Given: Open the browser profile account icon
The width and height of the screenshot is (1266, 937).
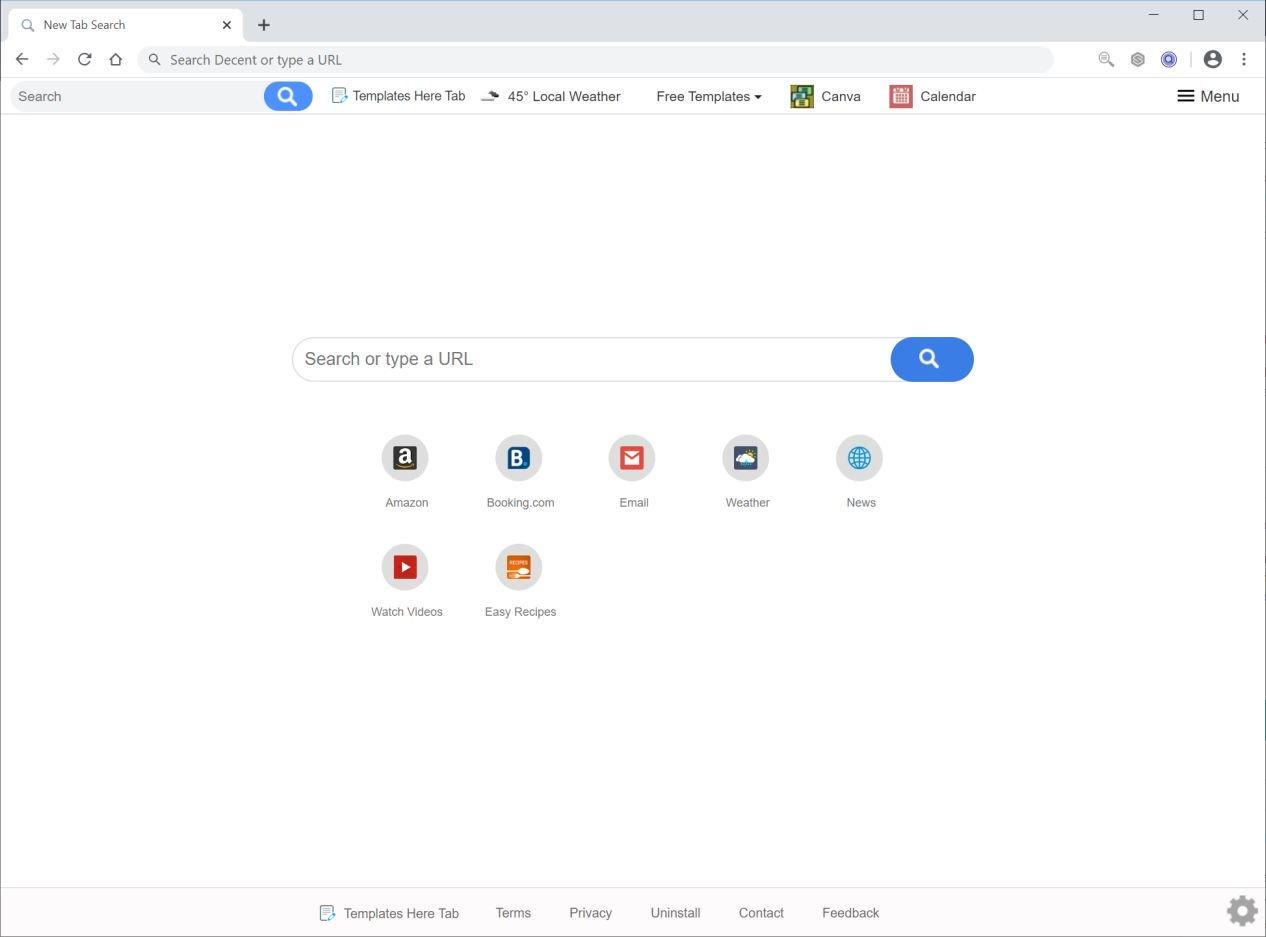Looking at the screenshot, I should click(x=1213, y=59).
